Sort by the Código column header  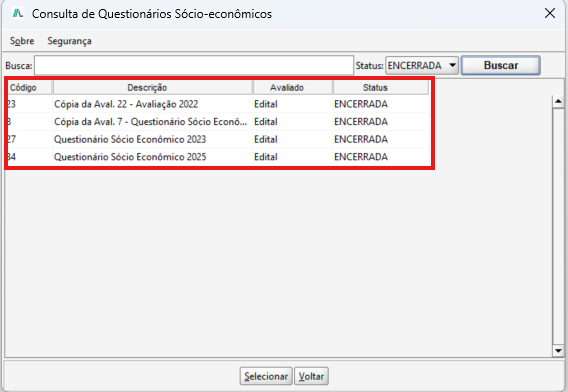[x=29, y=88]
